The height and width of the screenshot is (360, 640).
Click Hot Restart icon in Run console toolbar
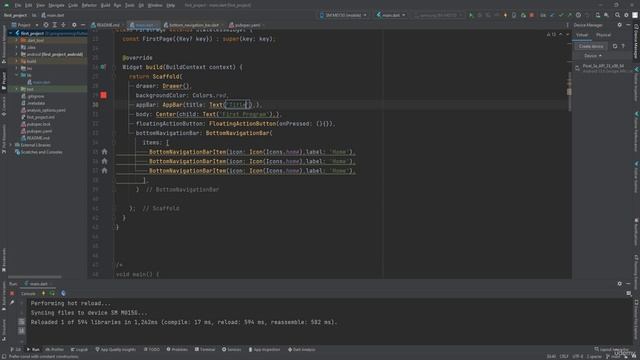(x=52, y=293)
